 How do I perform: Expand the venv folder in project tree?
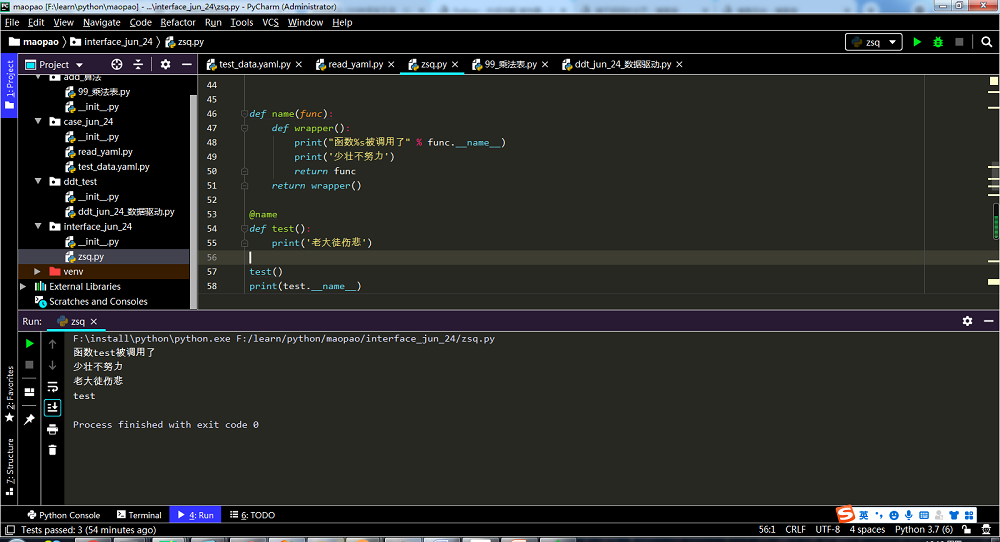tap(38, 271)
